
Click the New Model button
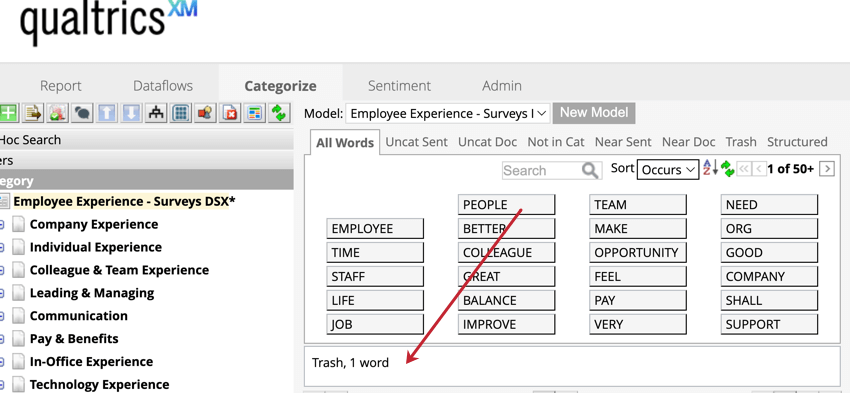[594, 113]
